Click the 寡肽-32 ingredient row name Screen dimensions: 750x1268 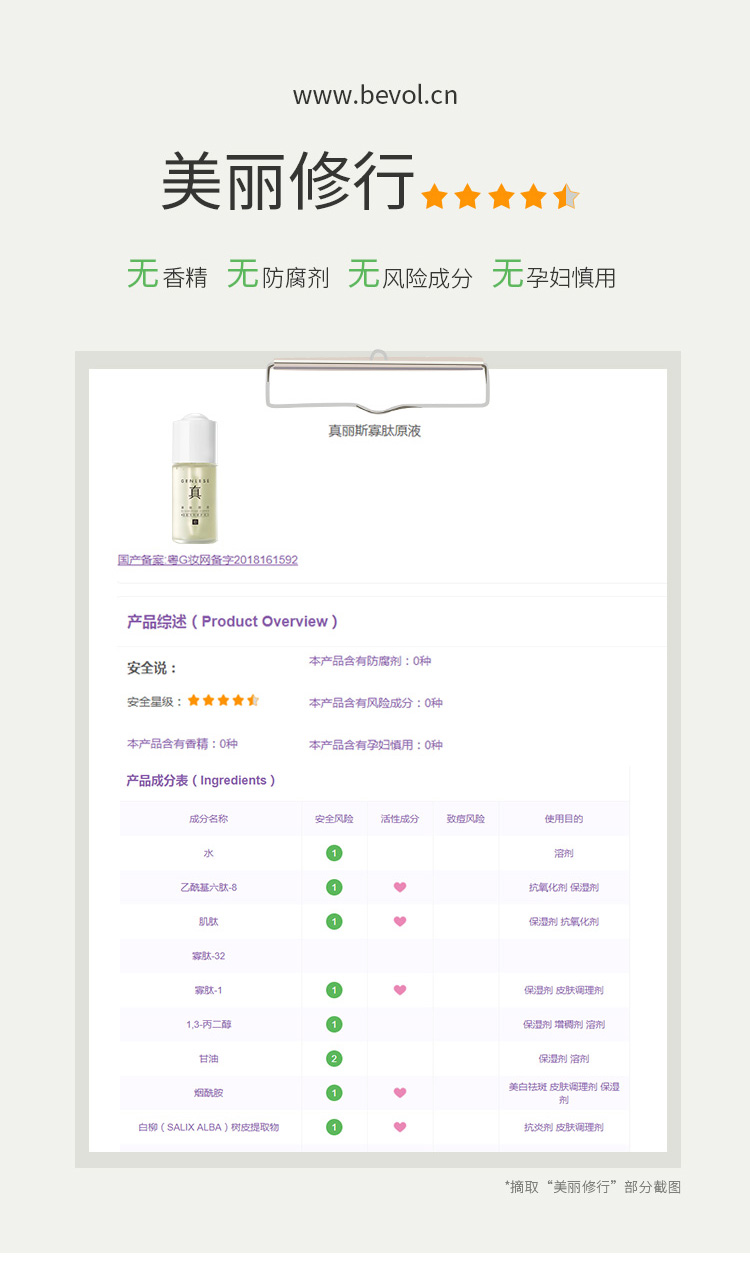click(x=208, y=956)
